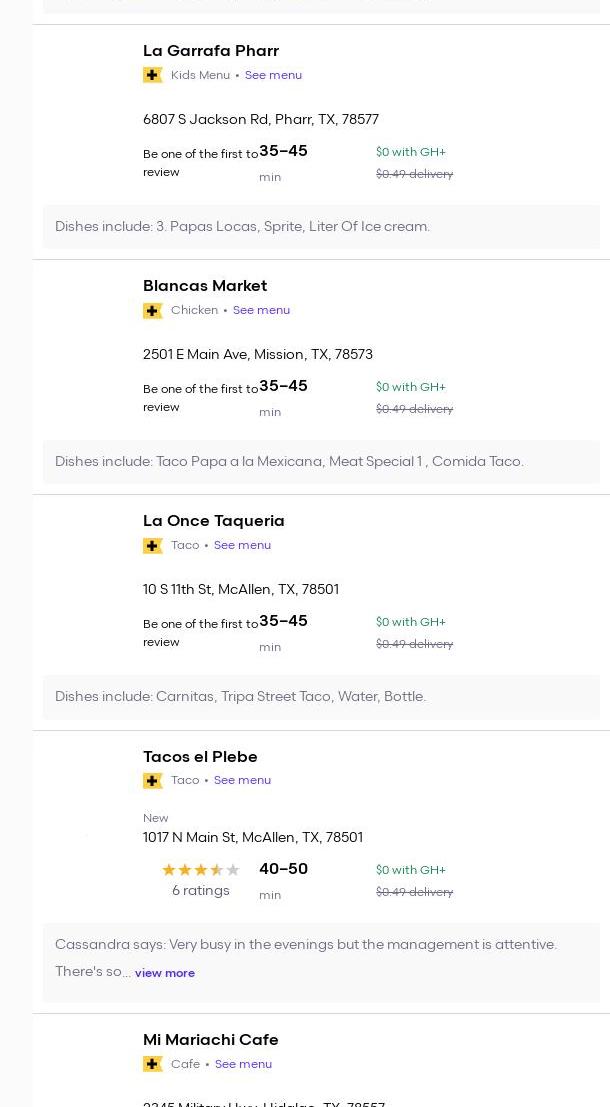The height and width of the screenshot is (1107, 610).
Task: Open See menu link for Mi Mariachi Cafe
Action: click(243, 1064)
